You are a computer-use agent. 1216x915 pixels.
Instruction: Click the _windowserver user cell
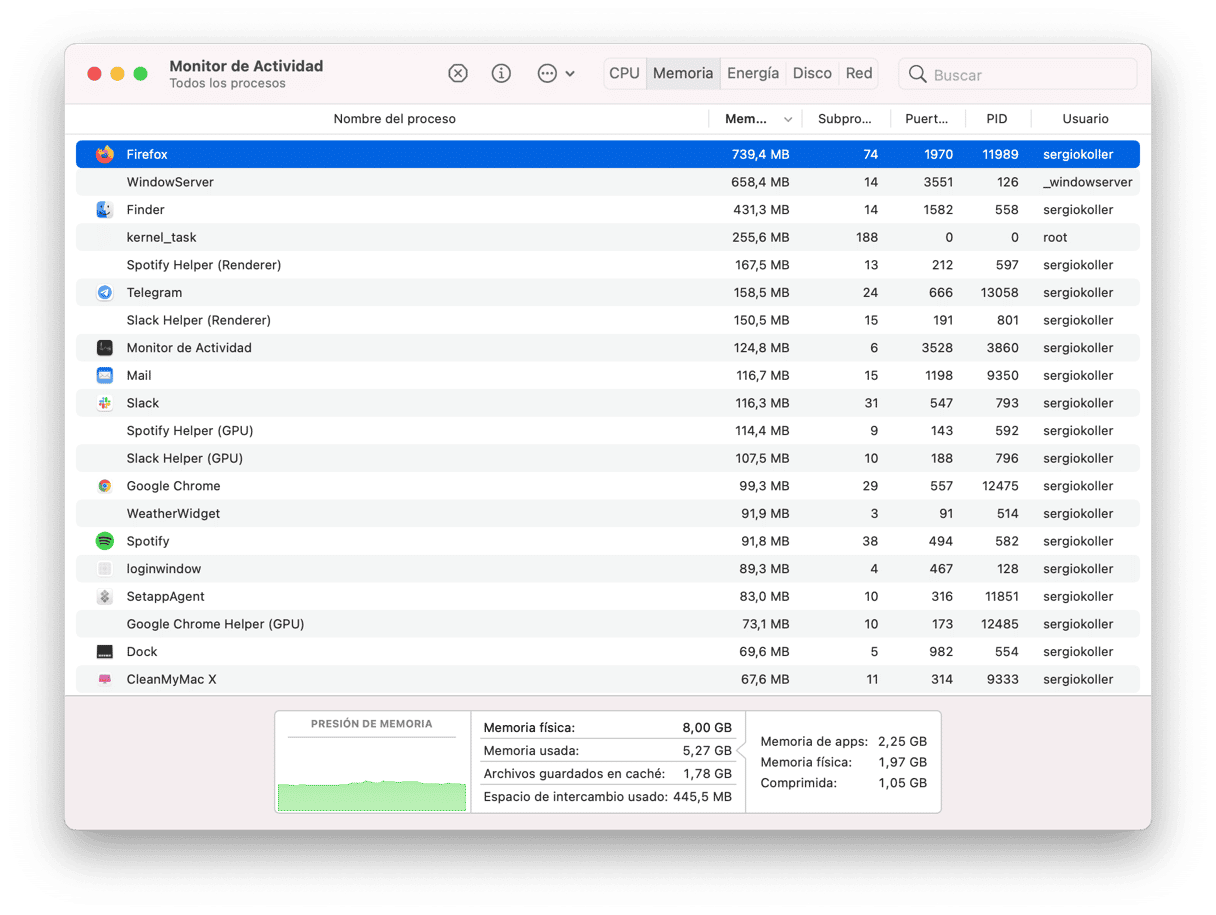coord(1088,182)
